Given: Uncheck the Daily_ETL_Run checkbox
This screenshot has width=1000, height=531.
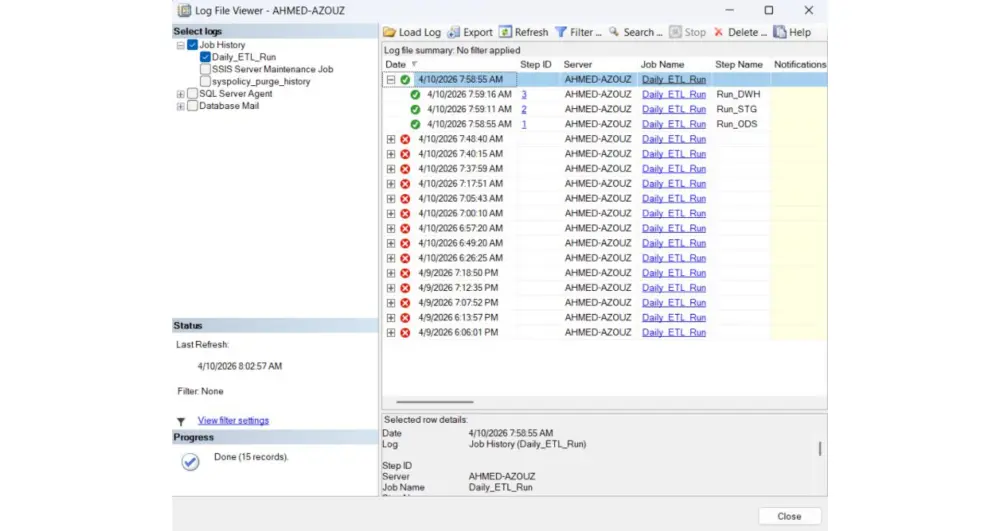Looking at the screenshot, I should [x=205, y=57].
